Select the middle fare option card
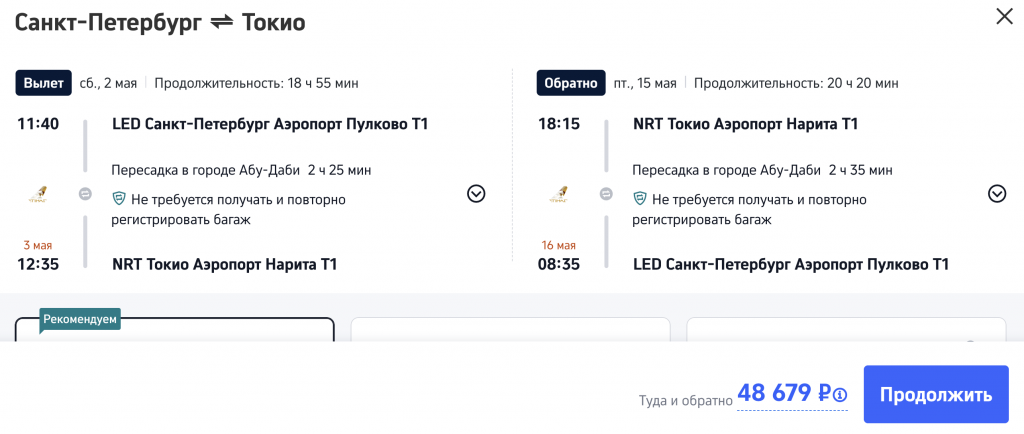The width and height of the screenshot is (1024, 434). pyautogui.click(x=510, y=330)
